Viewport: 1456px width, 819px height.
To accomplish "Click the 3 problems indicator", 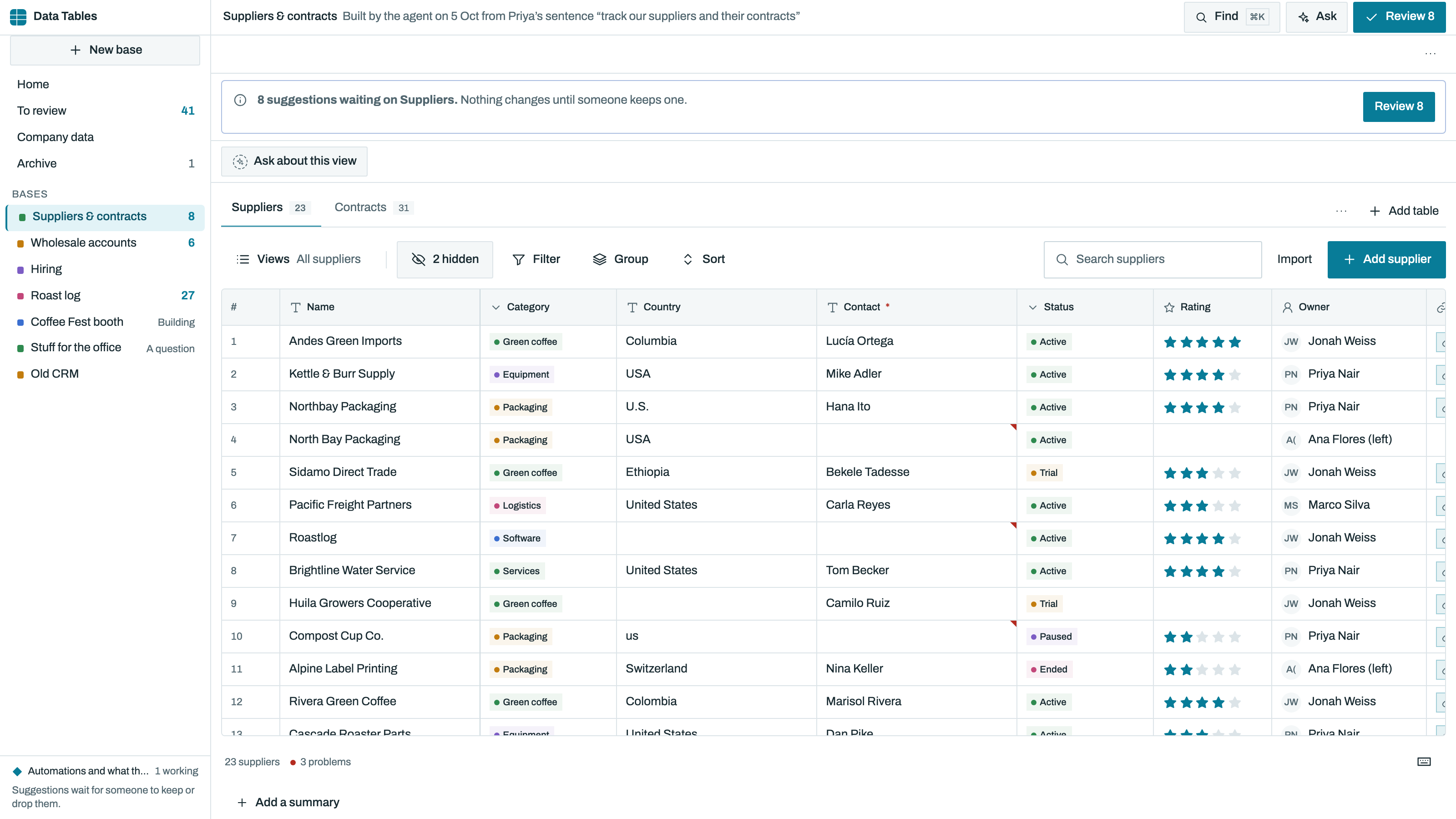I will pos(320,762).
